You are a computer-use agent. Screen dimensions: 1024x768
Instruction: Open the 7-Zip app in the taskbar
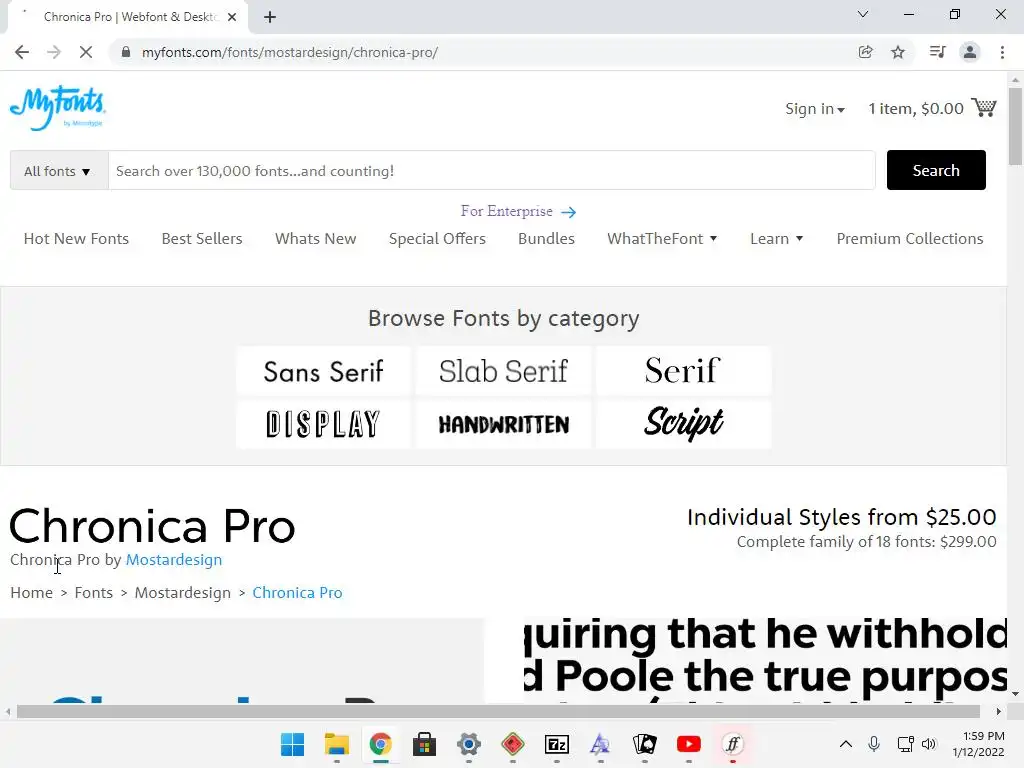[556, 744]
